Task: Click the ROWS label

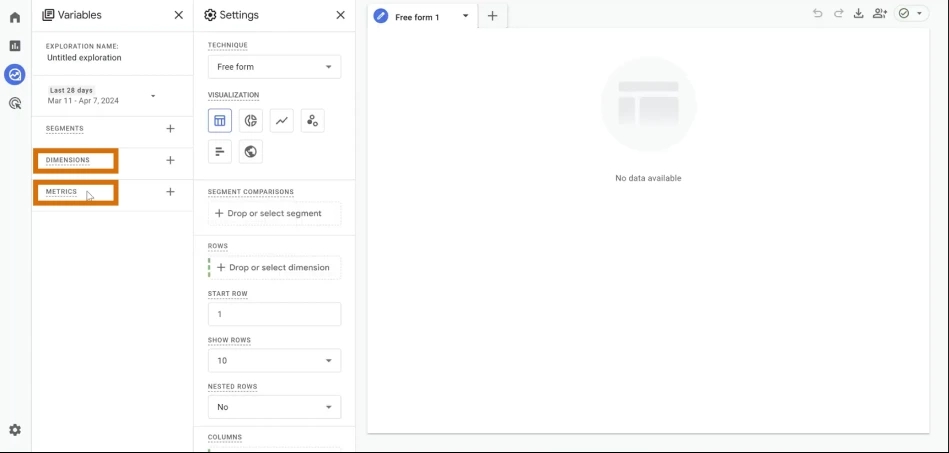Action: pos(218,246)
